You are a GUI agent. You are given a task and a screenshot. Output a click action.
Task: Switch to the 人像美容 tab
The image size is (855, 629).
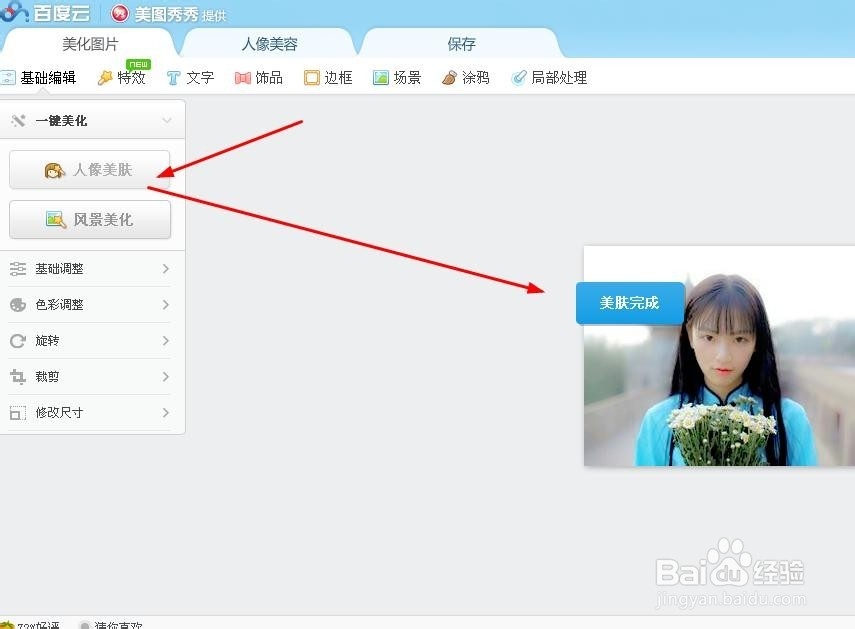269,44
